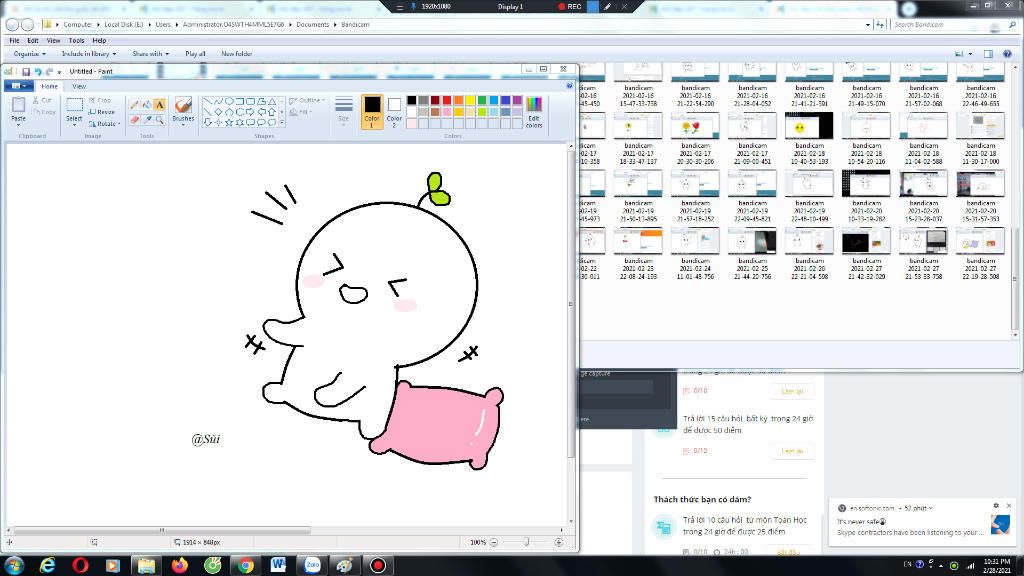1024x576 pixels.
Task: Open Opera browser from taskbar
Action: 80,565
